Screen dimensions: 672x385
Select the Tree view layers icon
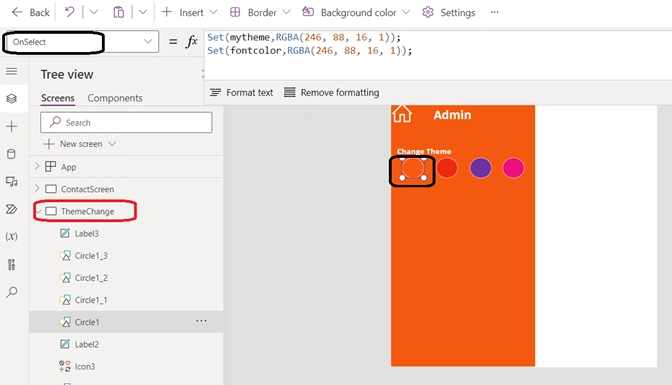click(12, 99)
